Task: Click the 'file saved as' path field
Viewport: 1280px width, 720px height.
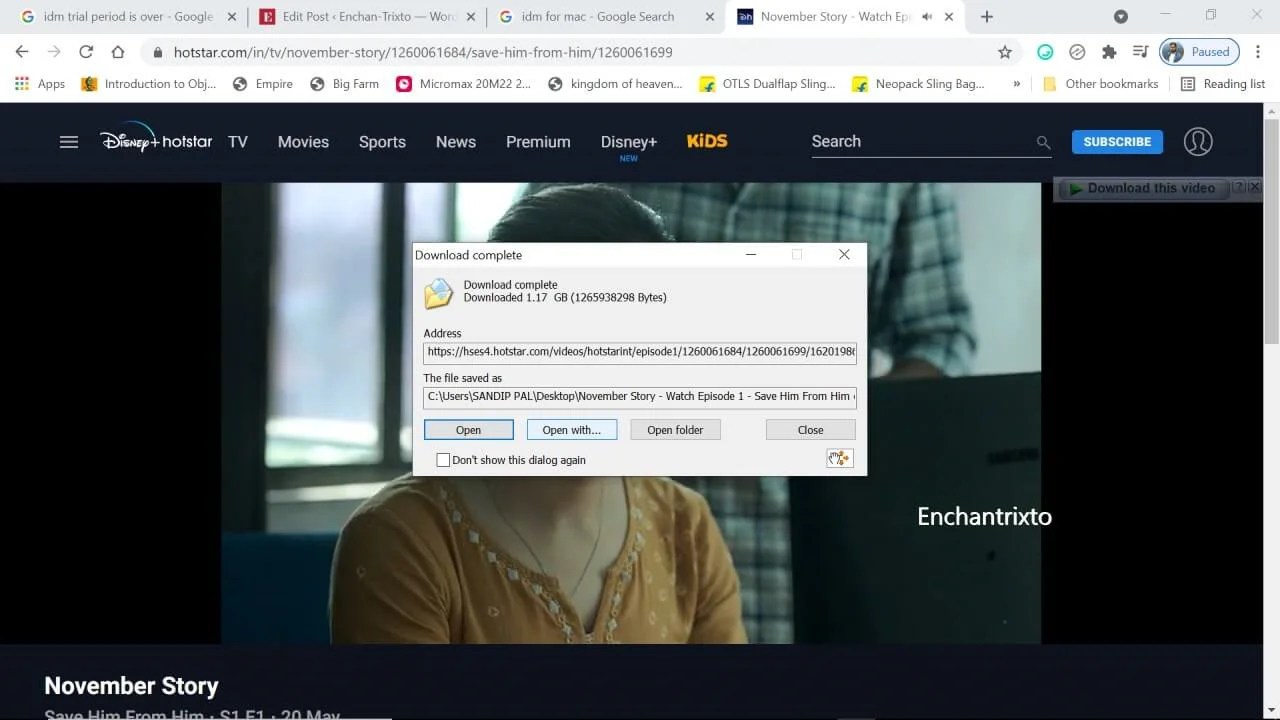Action: (x=640, y=397)
